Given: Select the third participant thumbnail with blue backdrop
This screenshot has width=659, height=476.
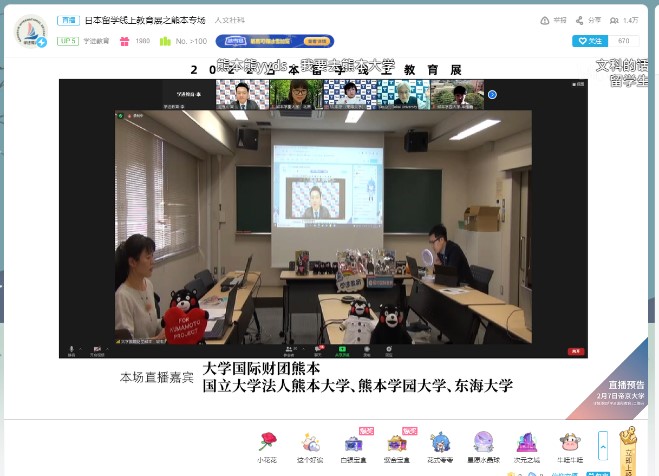Looking at the screenshot, I should tap(350, 95).
